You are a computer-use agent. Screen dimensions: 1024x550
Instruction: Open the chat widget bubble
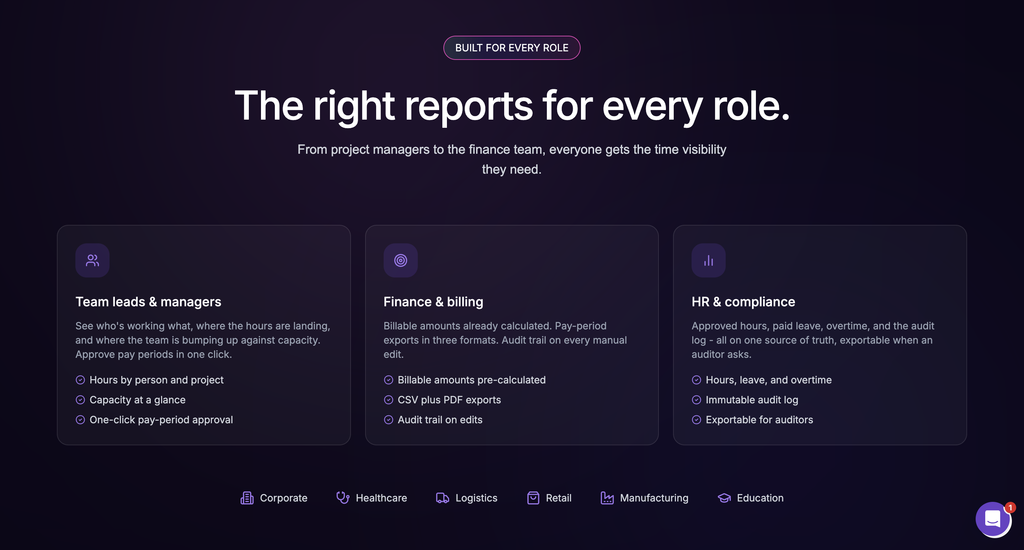click(x=993, y=519)
